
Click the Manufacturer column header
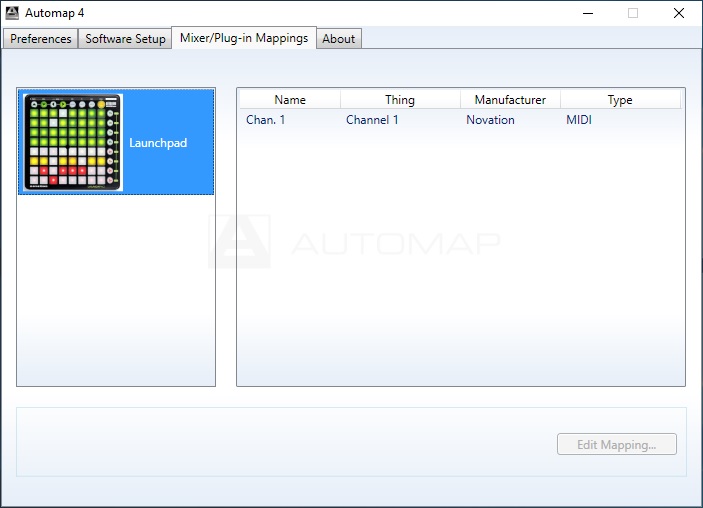(510, 100)
